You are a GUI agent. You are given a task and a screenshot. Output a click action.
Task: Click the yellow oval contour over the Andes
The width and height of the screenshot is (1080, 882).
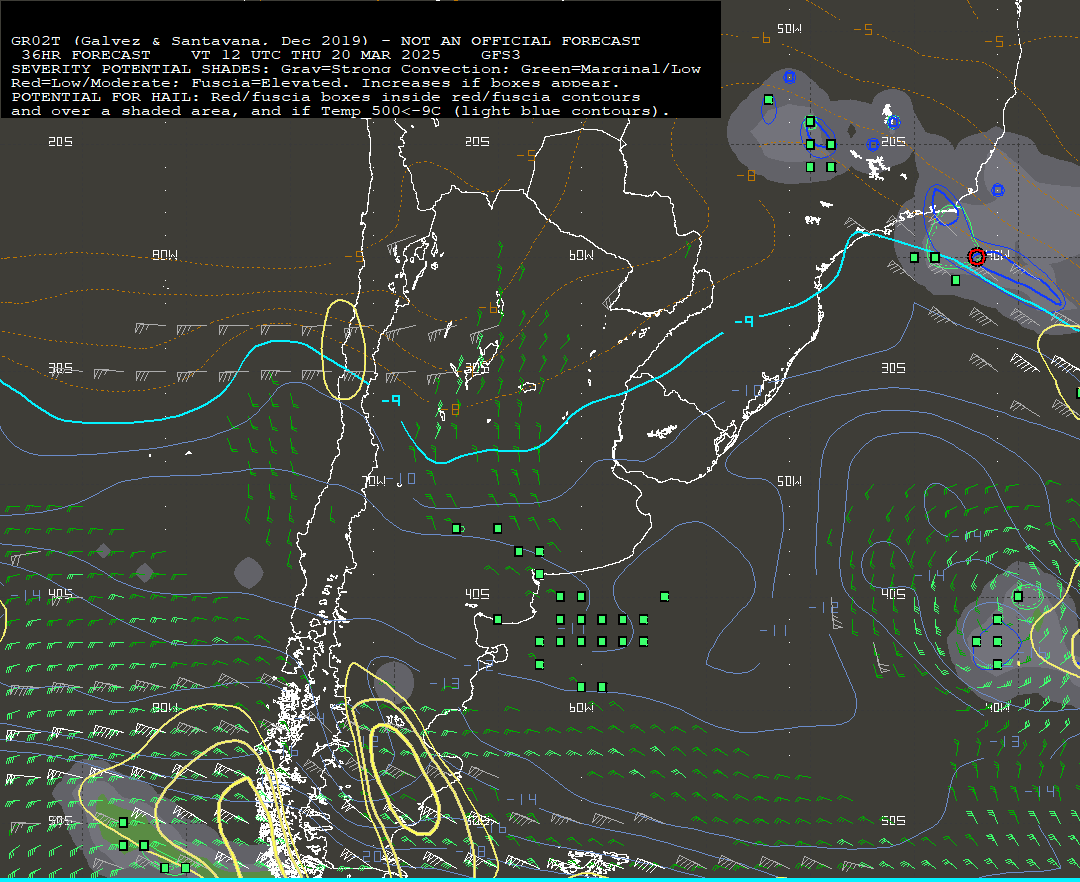coord(343,350)
